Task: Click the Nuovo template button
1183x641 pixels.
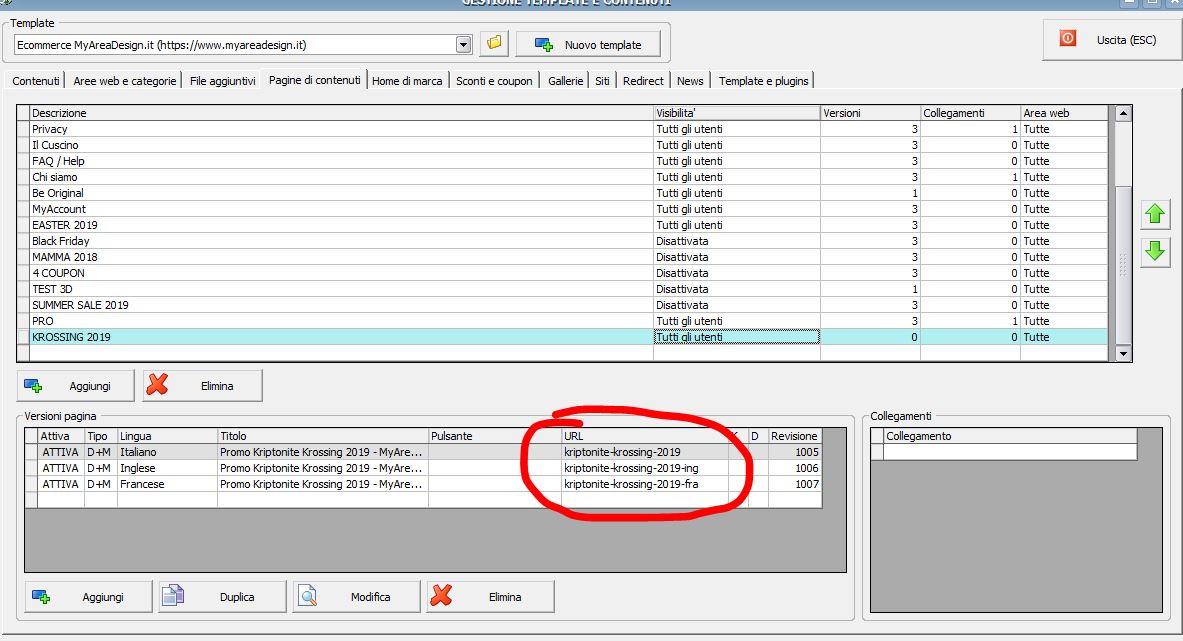Action: pos(588,44)
